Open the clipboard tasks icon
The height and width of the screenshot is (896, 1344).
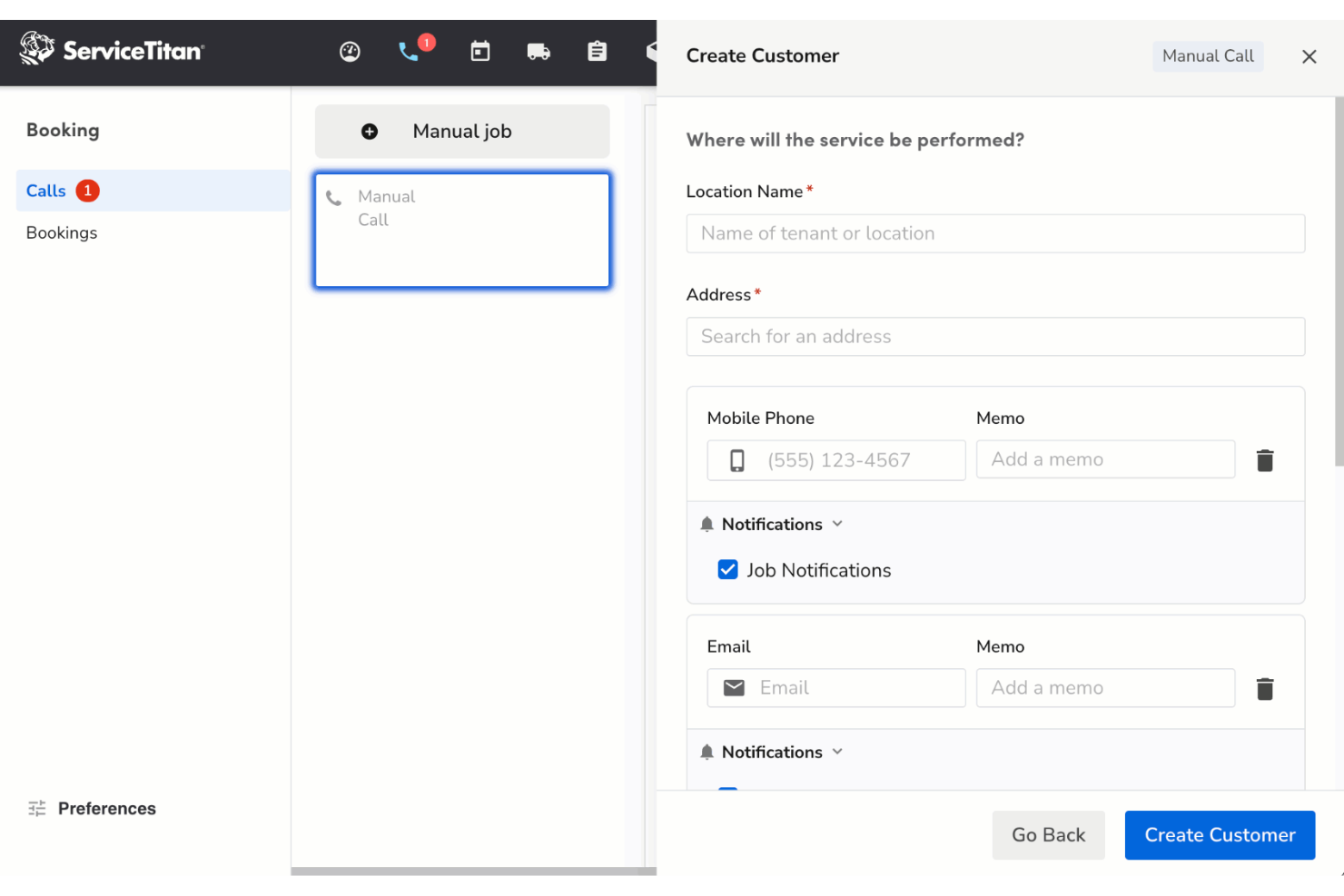coord(597,52)
